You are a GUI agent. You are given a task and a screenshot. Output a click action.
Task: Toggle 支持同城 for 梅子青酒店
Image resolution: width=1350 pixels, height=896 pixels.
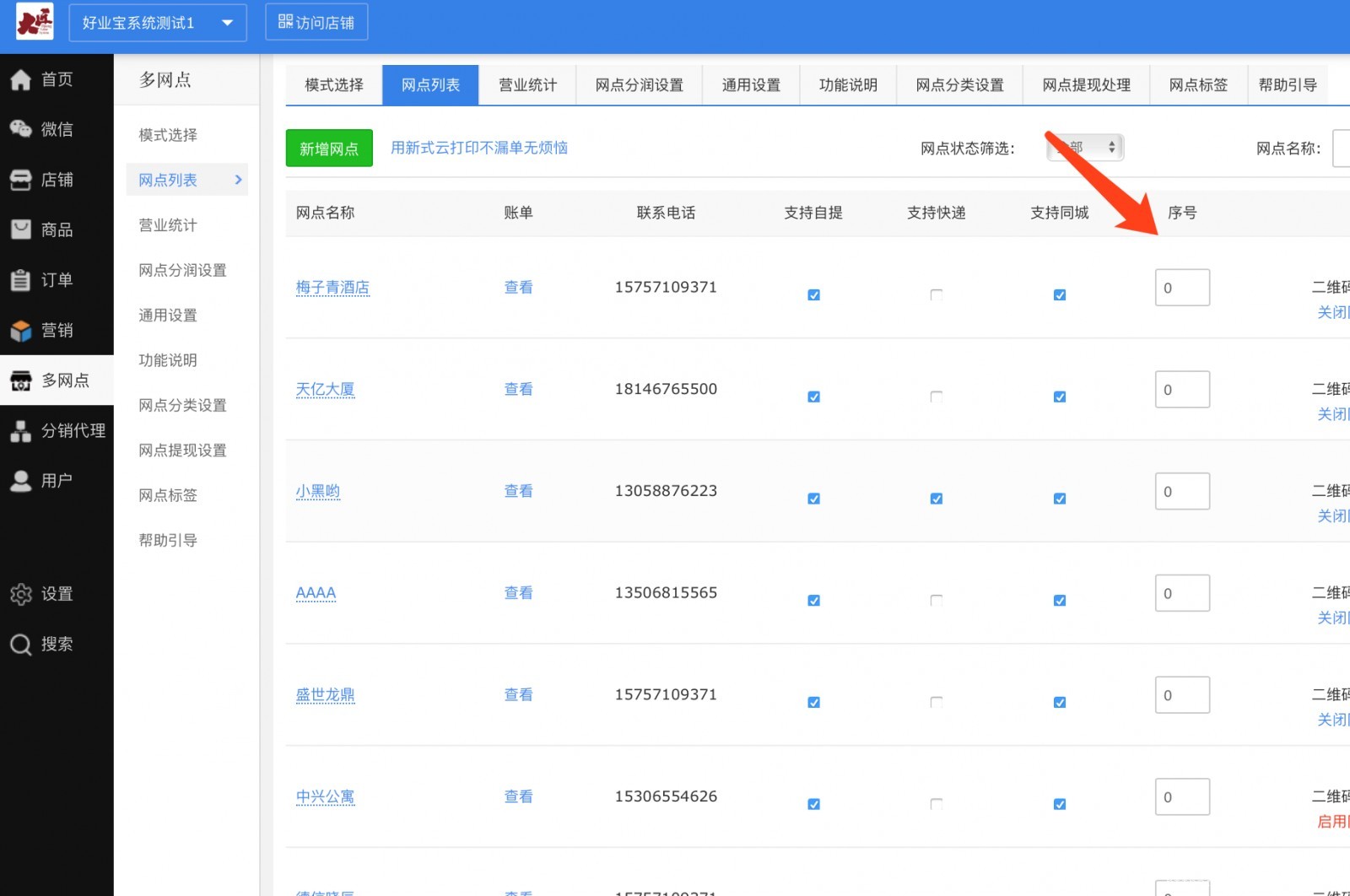1060,294
